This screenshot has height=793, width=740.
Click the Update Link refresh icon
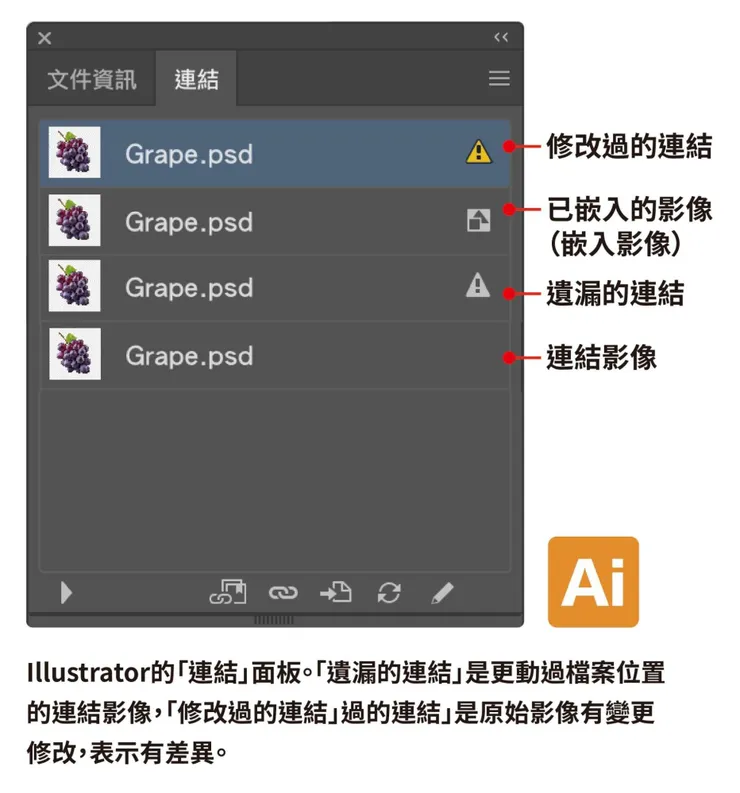click(x=389, y=593)
